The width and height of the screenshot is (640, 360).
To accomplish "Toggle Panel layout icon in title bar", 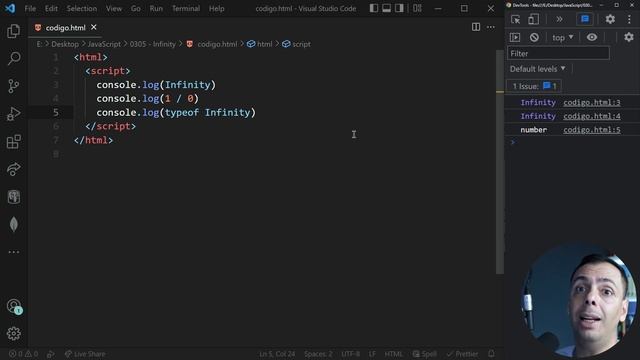I will (x=386, y=8).
